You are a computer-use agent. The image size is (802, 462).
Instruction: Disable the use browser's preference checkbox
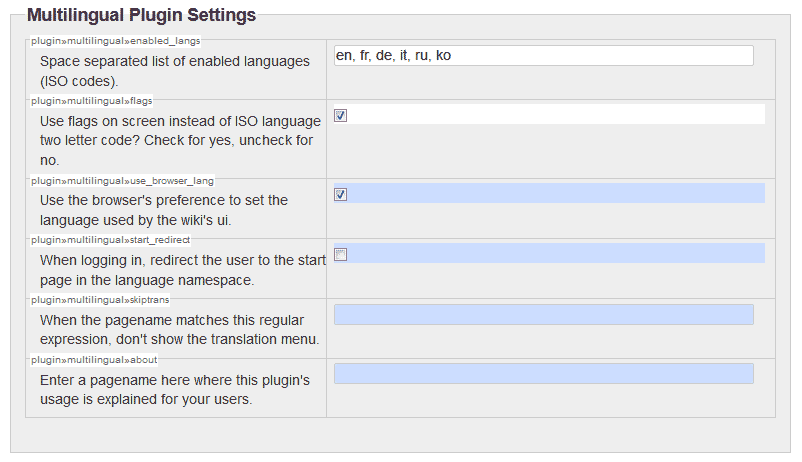341,194
